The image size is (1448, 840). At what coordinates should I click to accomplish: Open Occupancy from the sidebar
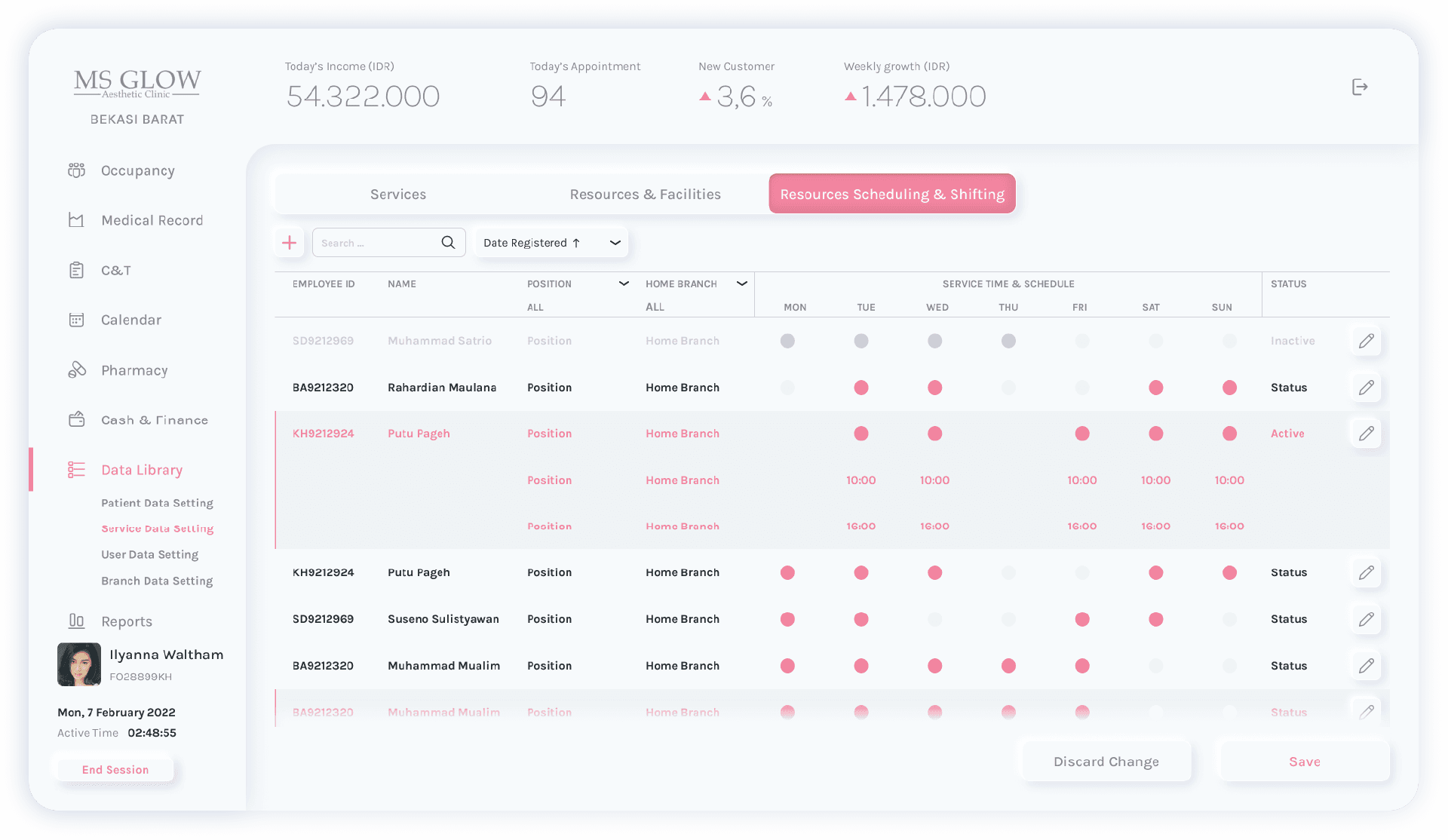point(137,170)
